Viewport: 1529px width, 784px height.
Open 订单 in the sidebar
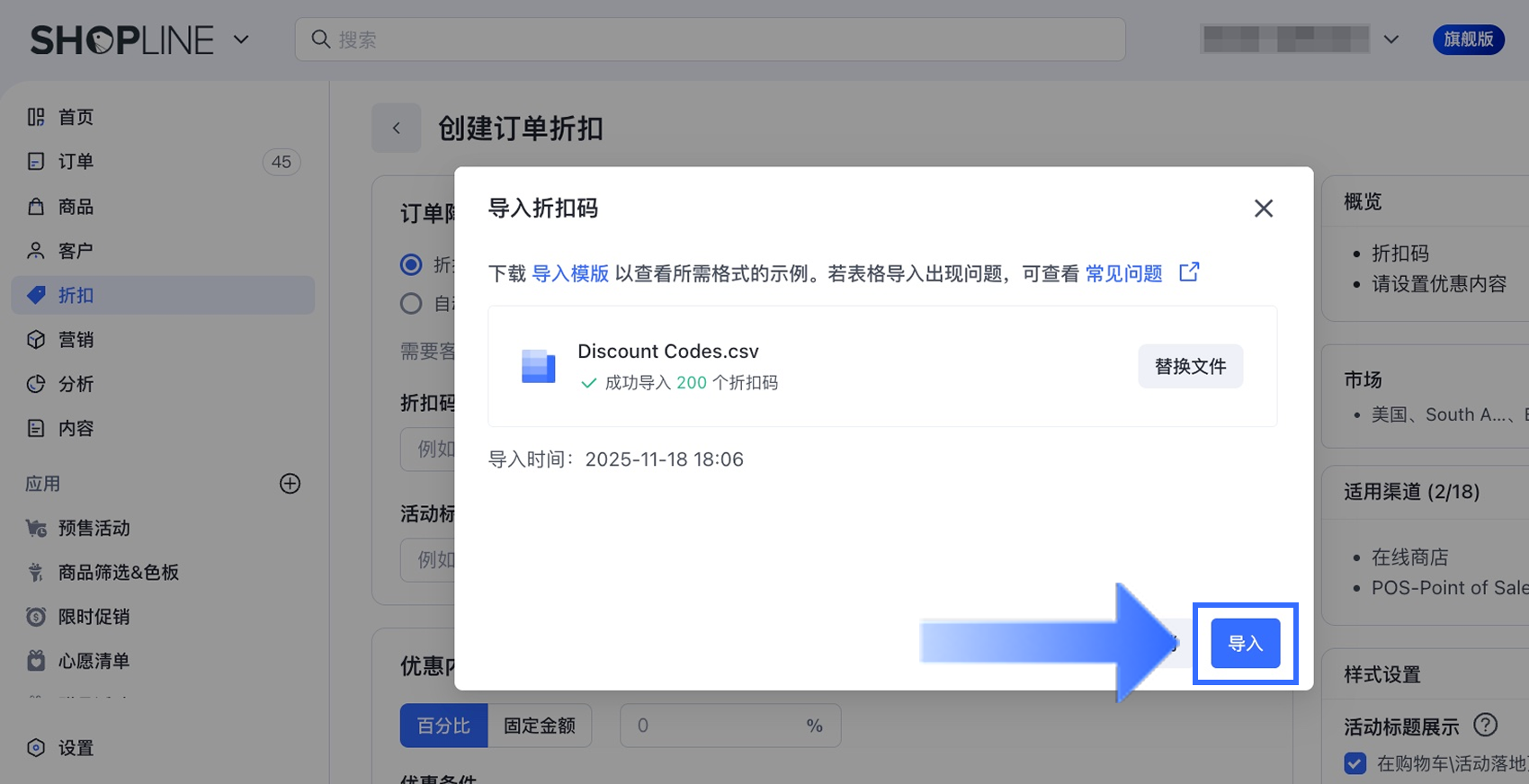coord(163,162)
